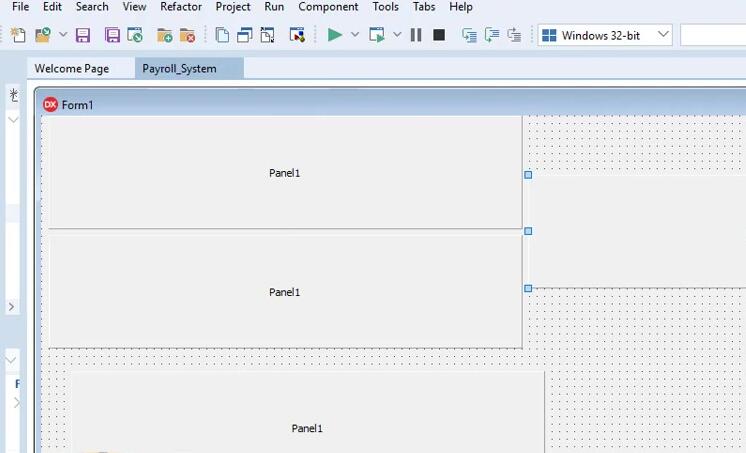Click the New Form toolbar icon

tap(297, 35)
